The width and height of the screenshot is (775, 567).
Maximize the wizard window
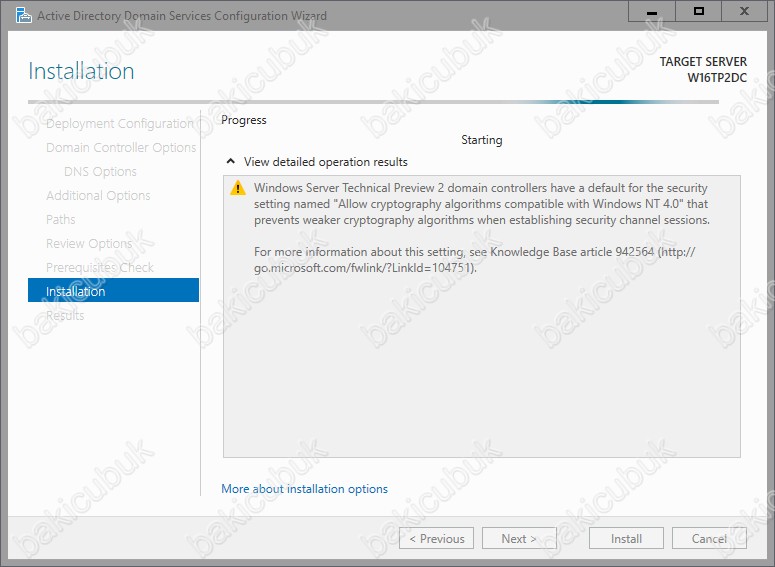click(698, 11)
